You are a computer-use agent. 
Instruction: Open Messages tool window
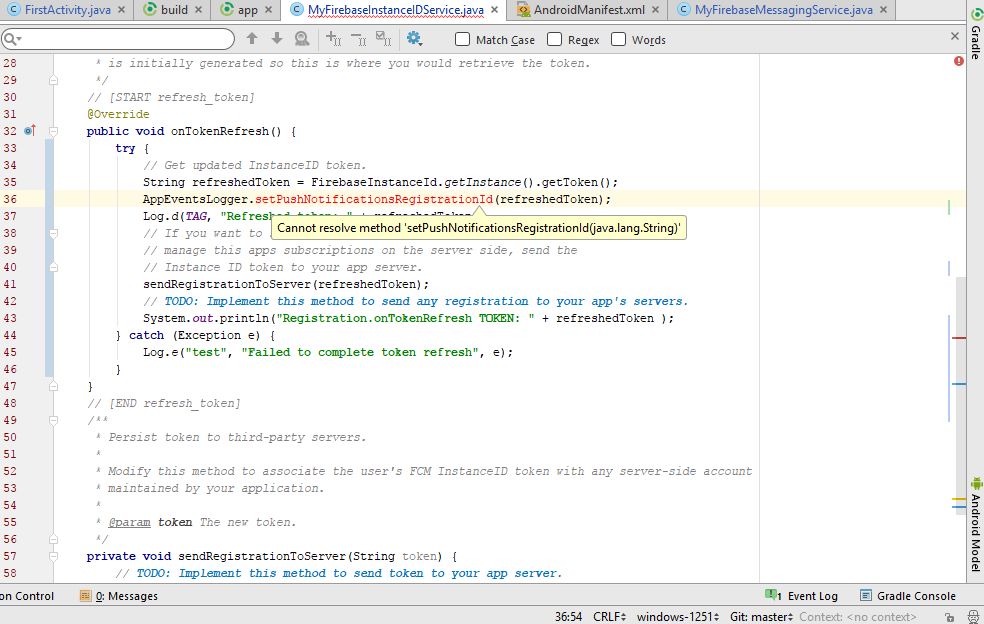[119, 596]
